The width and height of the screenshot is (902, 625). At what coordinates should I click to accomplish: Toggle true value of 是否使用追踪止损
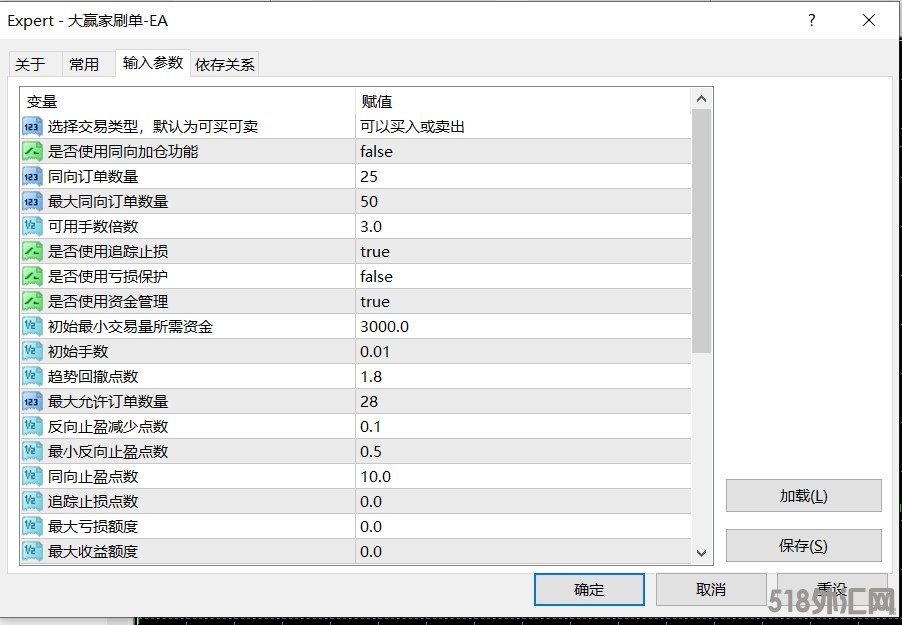523,251
